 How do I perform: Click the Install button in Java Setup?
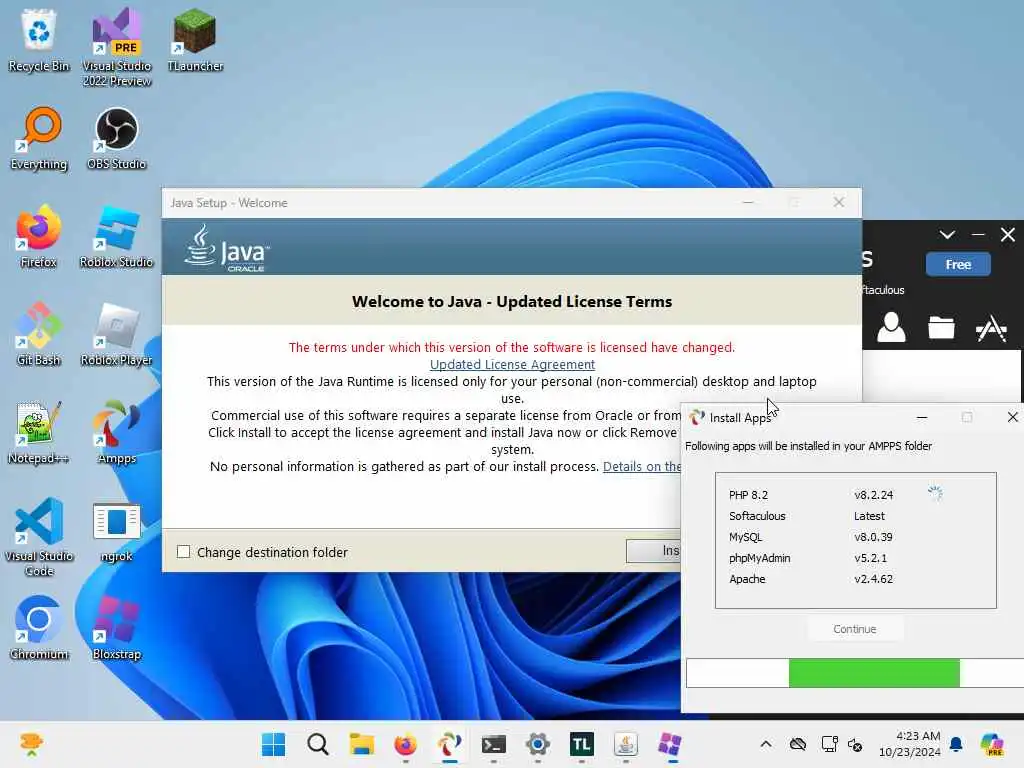tap(653, 551)
